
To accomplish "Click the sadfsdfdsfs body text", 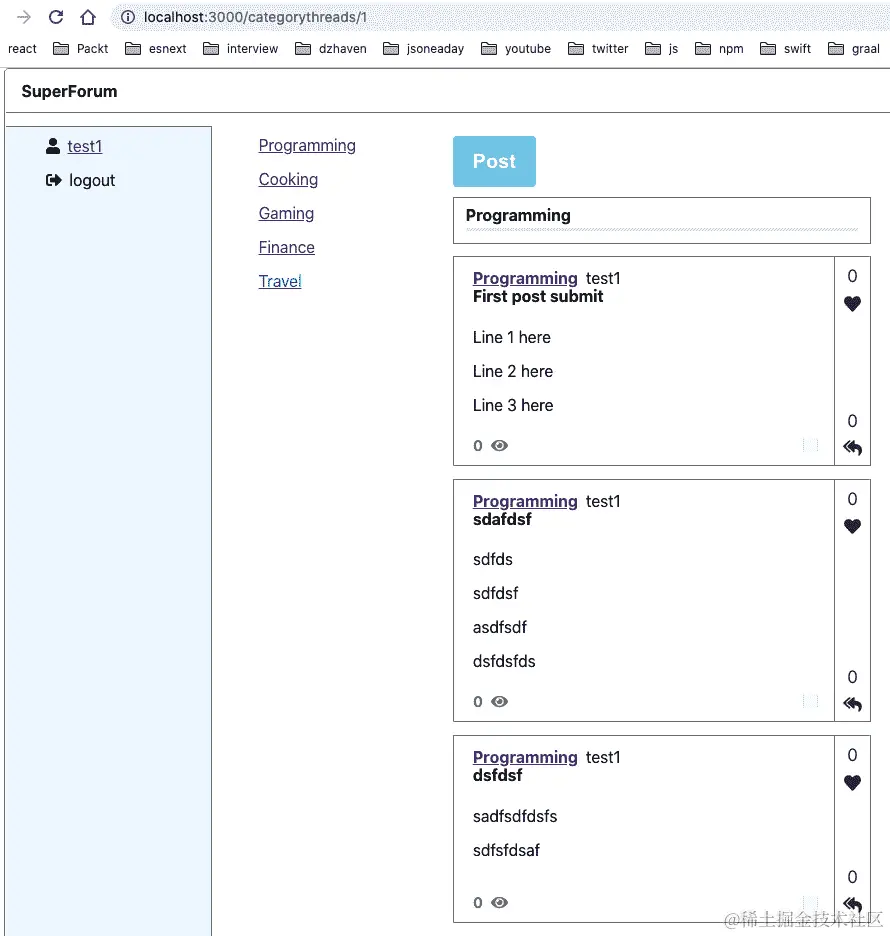I will [515, 816].
